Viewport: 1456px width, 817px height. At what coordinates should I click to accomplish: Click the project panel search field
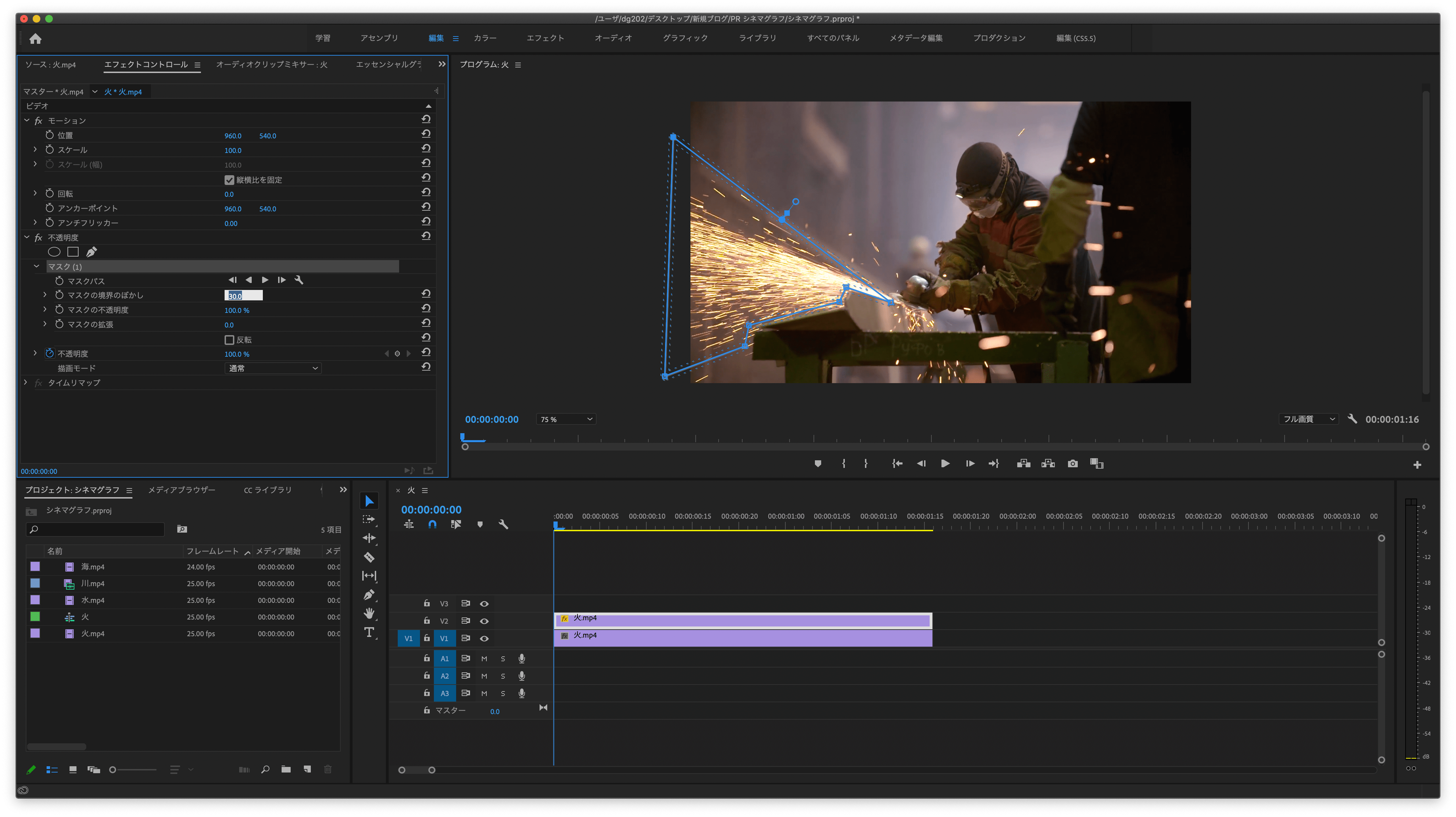click(96, 529)
